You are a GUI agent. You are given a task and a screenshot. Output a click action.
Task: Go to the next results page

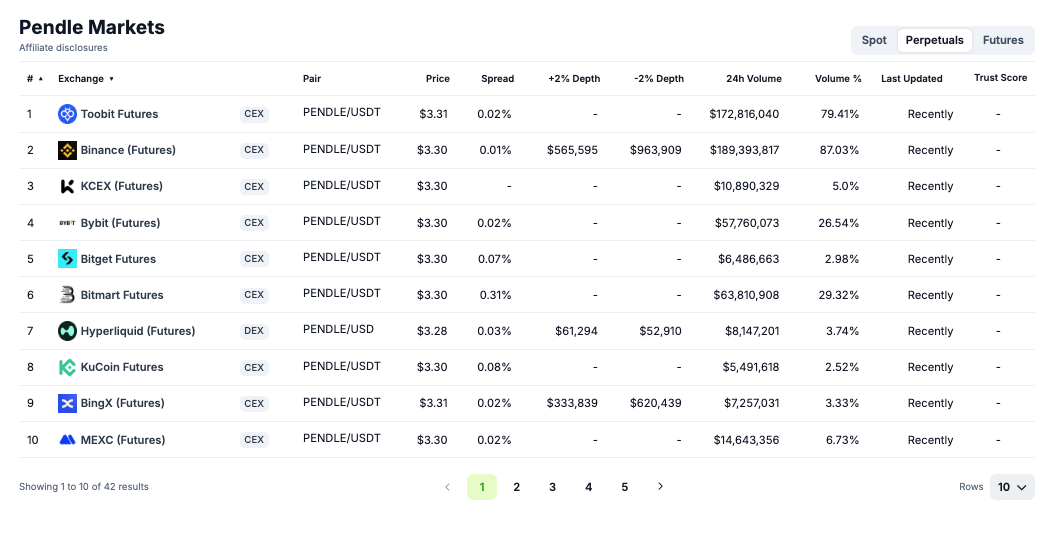tap(660, 487)
